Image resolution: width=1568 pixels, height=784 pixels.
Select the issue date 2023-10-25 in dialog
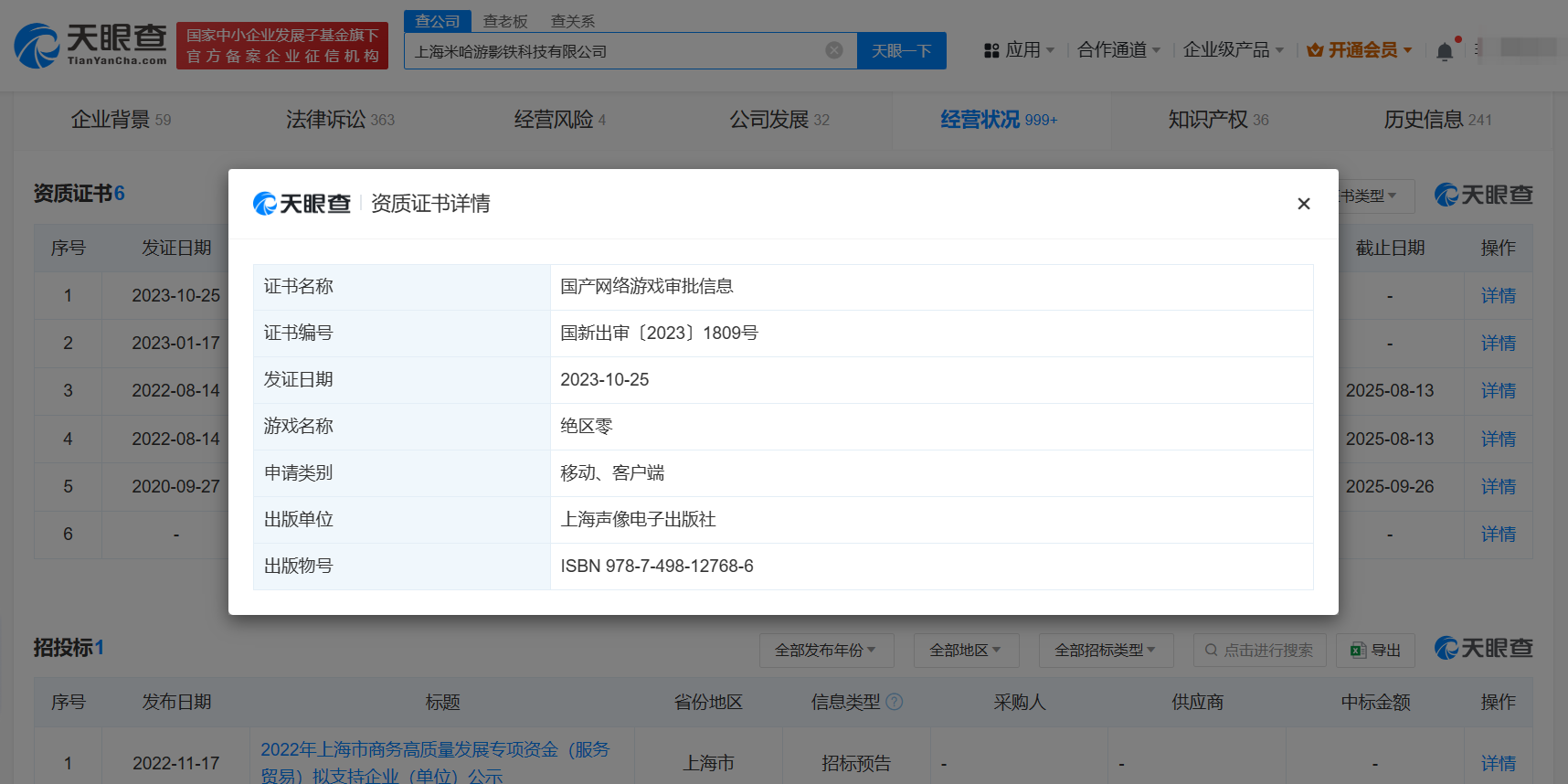point(605,380)
